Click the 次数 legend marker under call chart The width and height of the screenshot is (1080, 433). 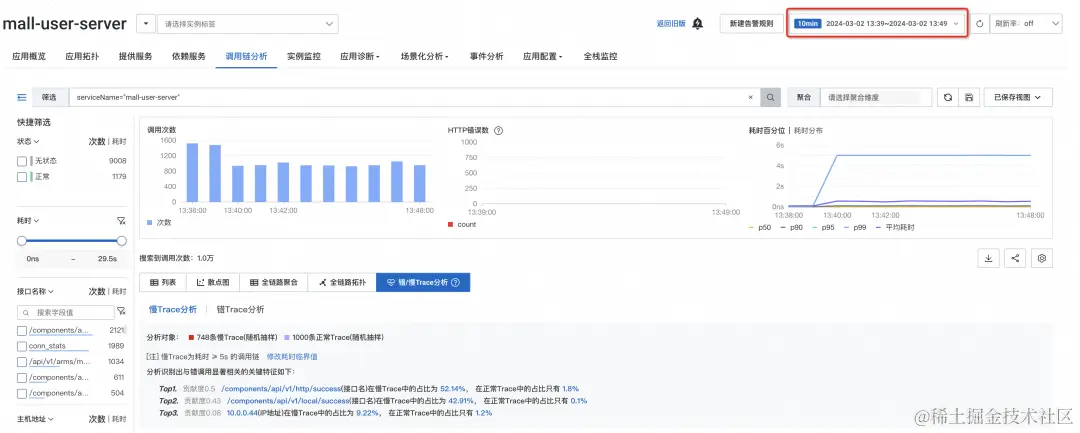pos(150,223)
